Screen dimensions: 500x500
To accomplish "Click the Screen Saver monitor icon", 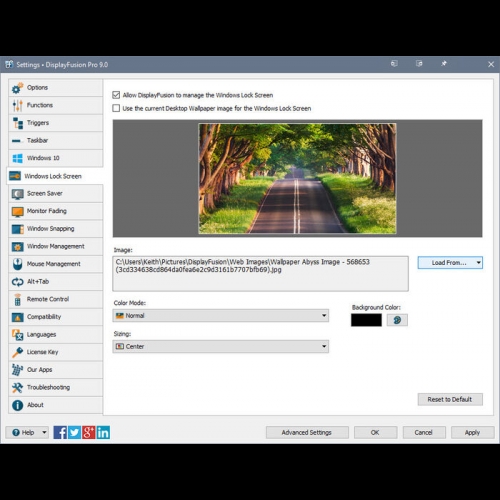I will point(17,194).
